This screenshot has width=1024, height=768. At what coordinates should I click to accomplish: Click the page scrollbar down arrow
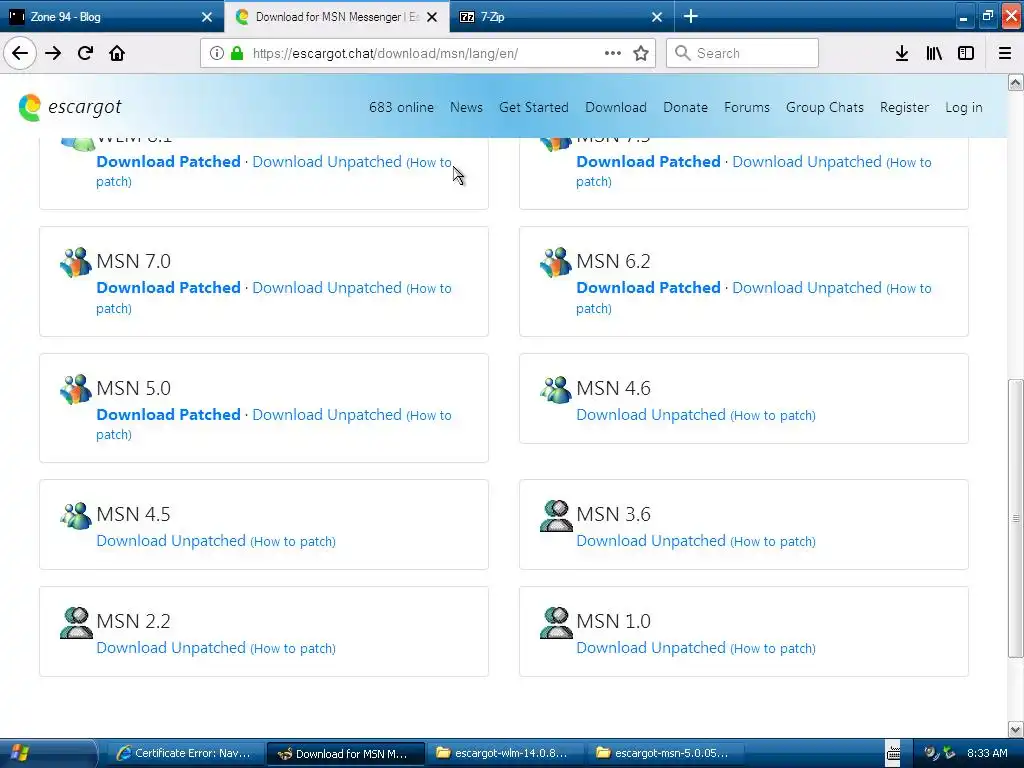click(x=1016, y=729)
